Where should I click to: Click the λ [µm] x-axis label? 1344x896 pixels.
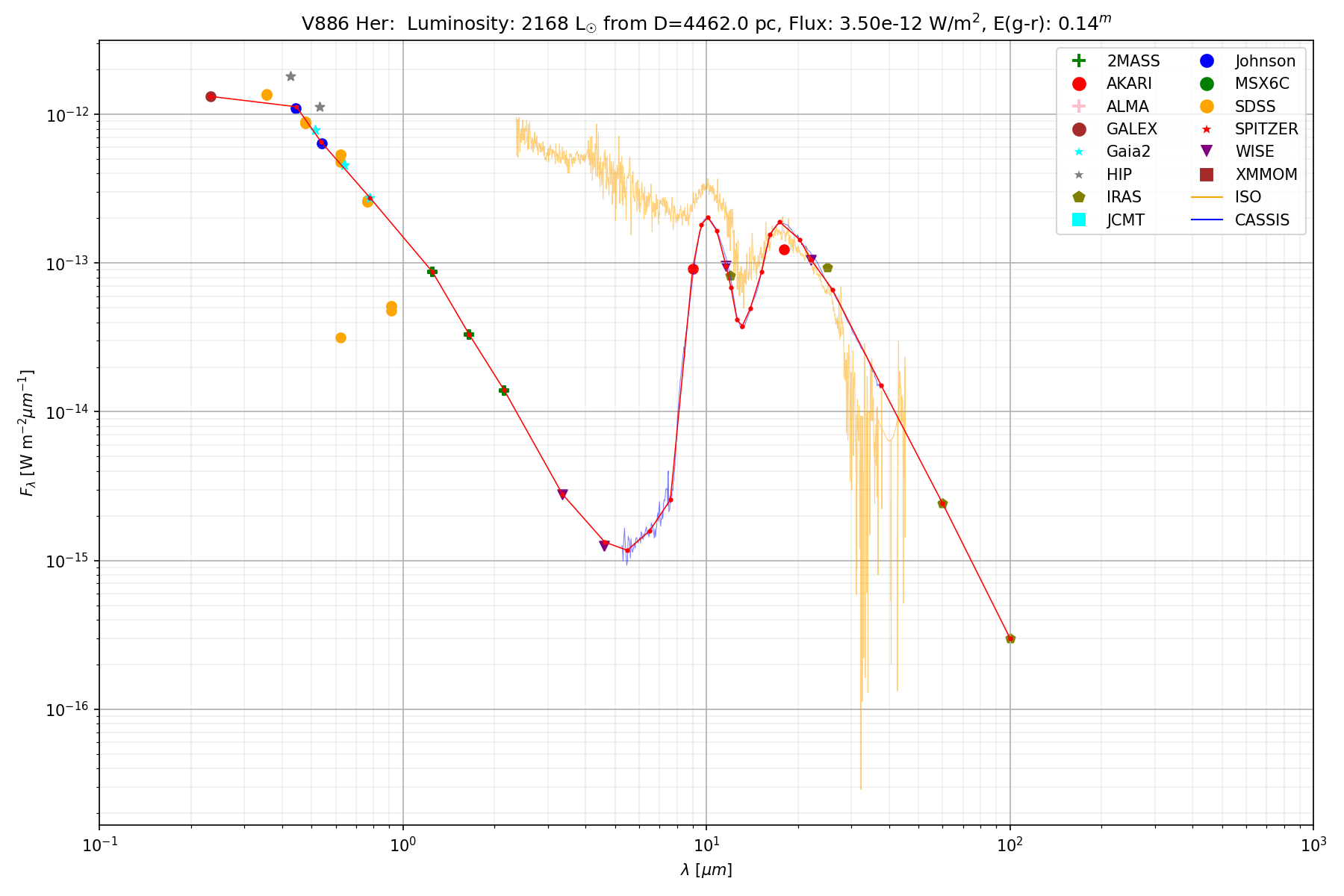tap(706, 870)
